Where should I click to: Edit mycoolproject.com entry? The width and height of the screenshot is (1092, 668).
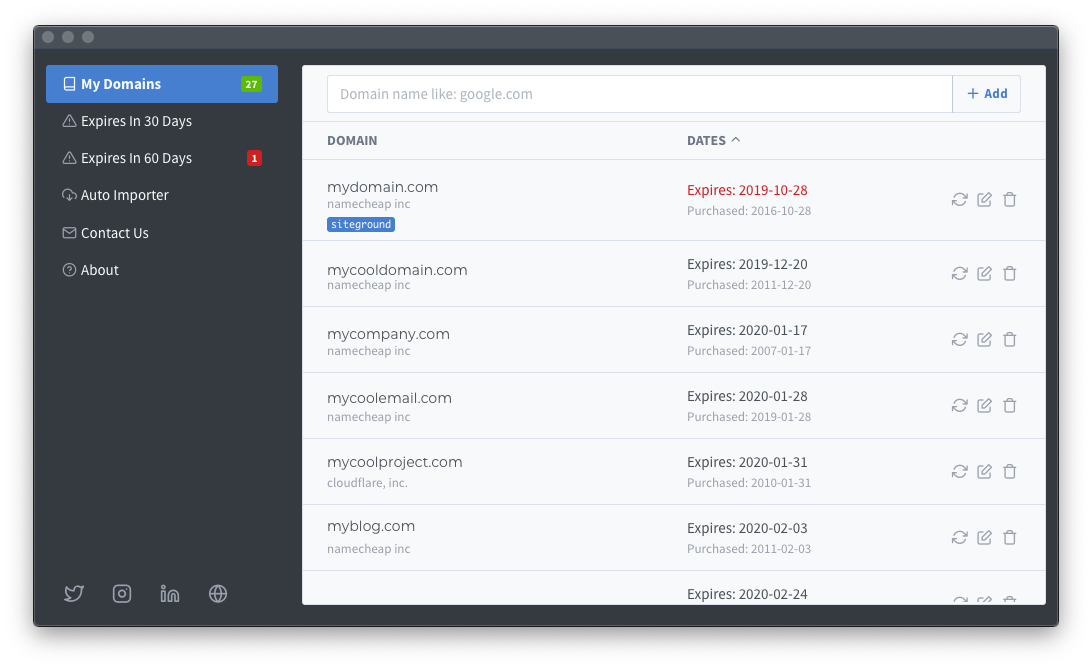coord(984,472)
